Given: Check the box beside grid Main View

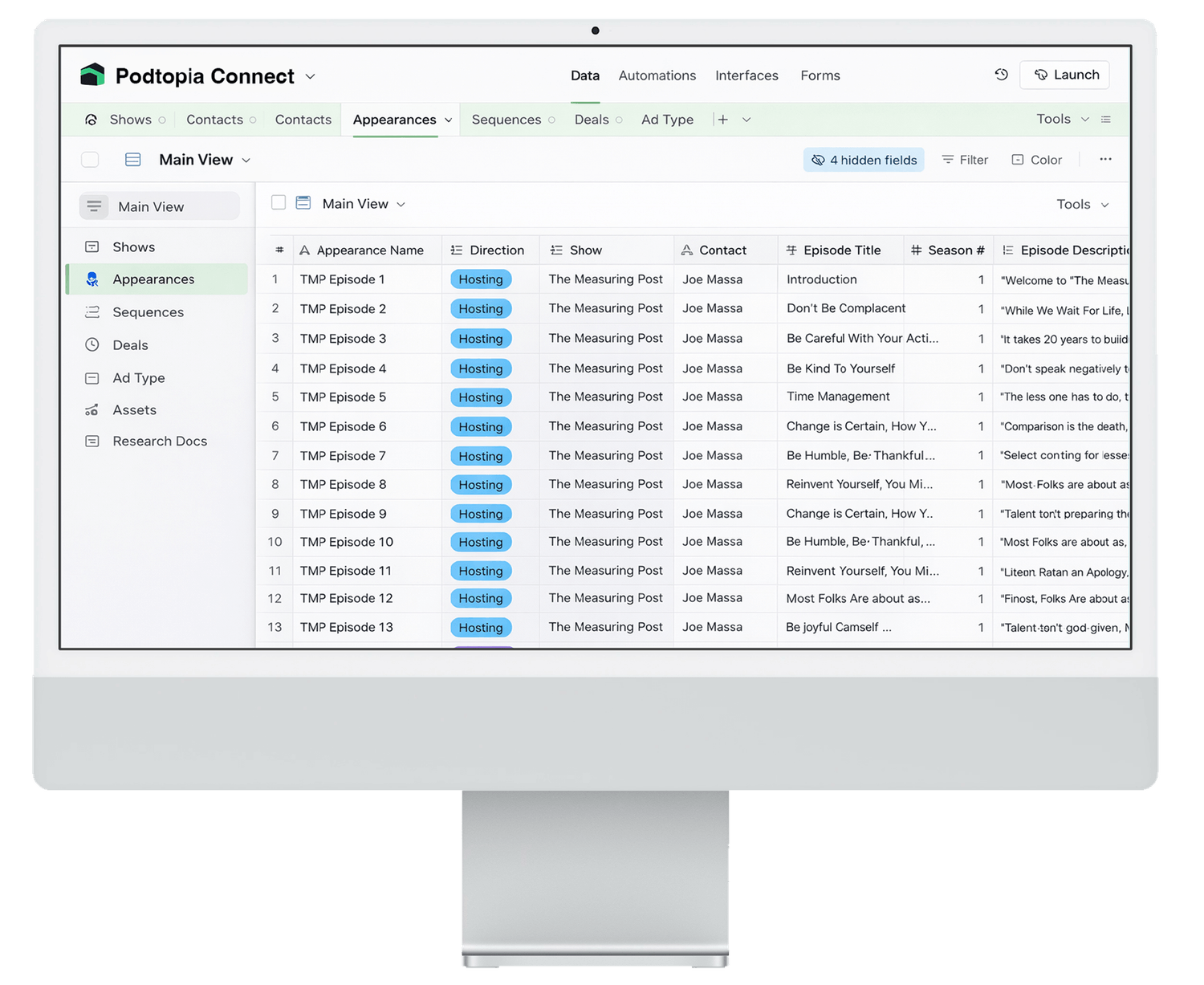Looking at the screenshot, I should click(279, 203).
